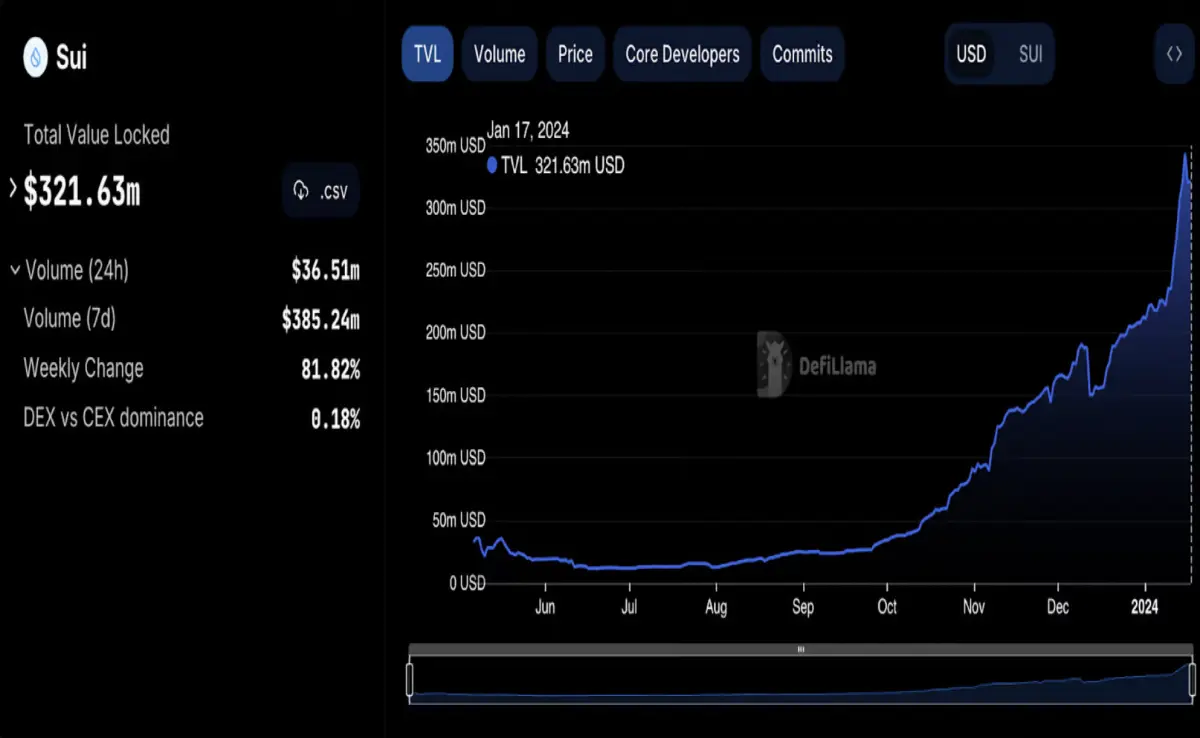The width and height of the screenshot is (1200, 738).
Task: Click the Jan 17, 2024 tooltip date
Action: pyautogui.click(x=528, y=130)
